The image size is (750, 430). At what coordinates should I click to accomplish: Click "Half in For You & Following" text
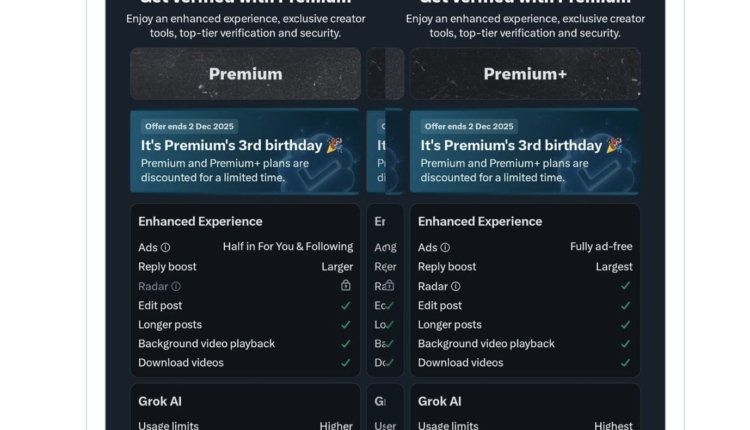[x=287, y=247]
